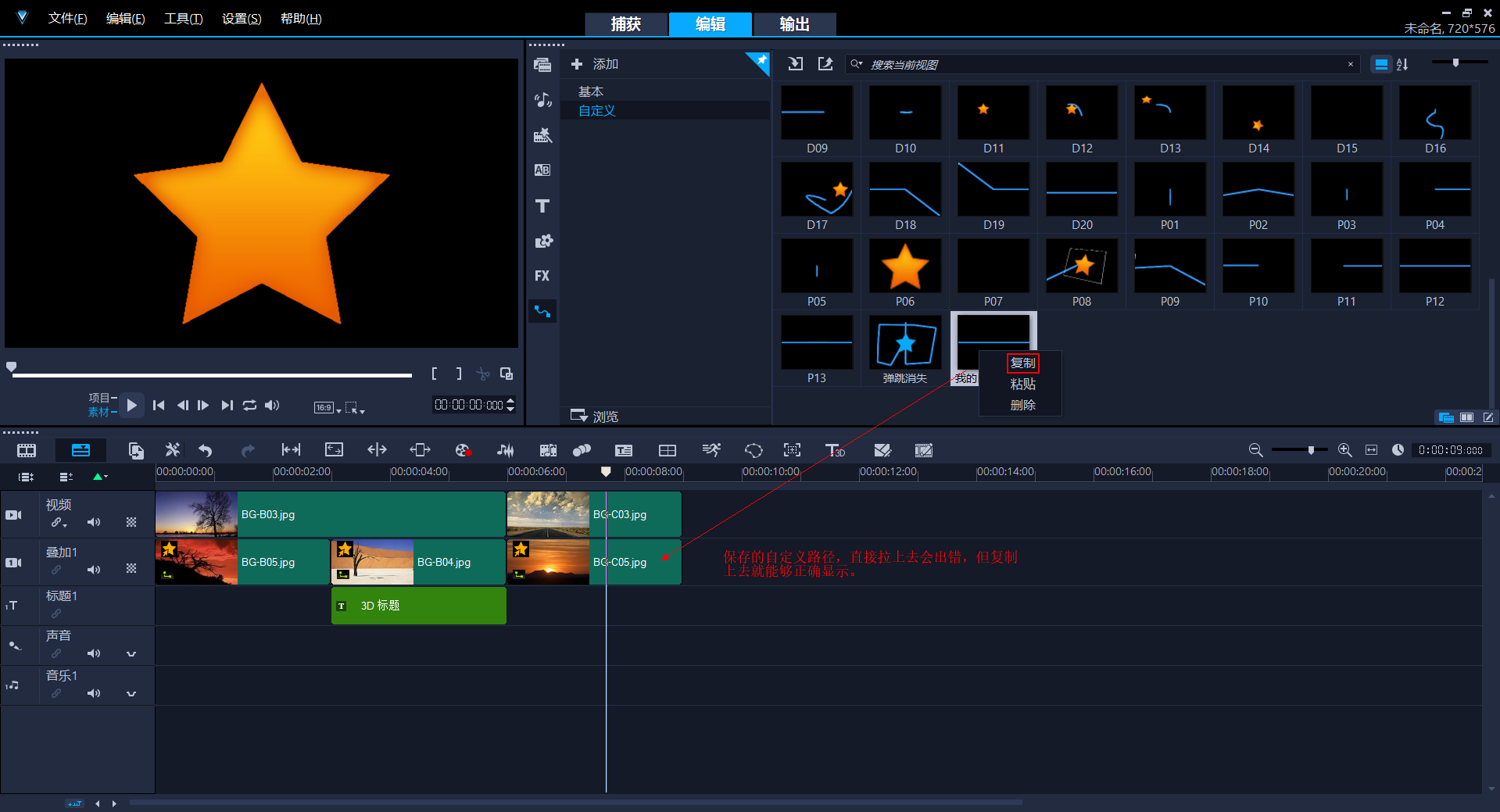Click the import path icon
Image resolution: width=1500 pixels, height=812 pixels.
[795, 64]
